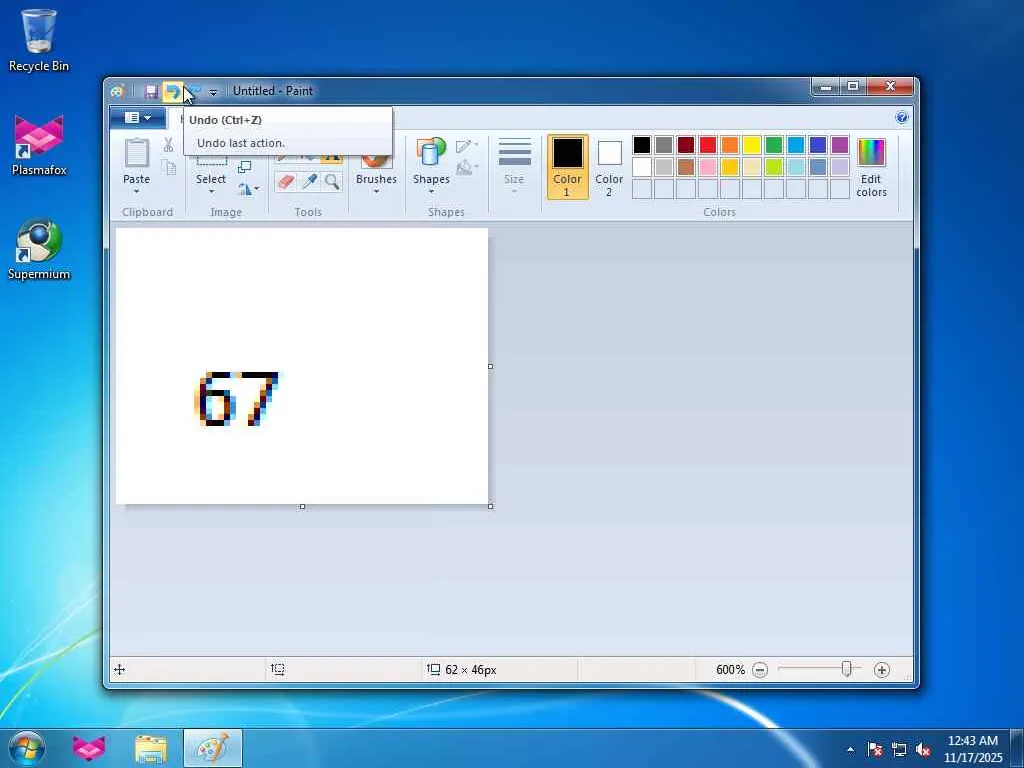Click the Action Center flag tray icon

875,749
